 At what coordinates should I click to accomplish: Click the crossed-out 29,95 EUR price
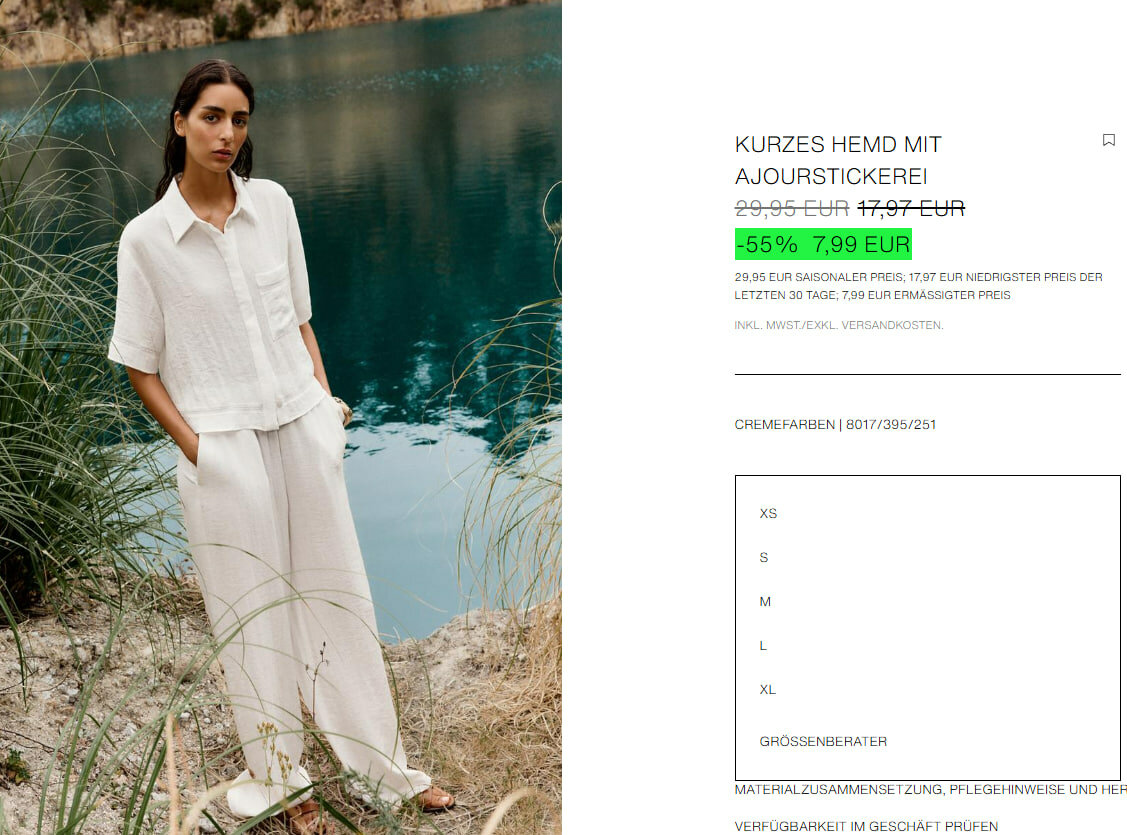click(x=791, y=208)
